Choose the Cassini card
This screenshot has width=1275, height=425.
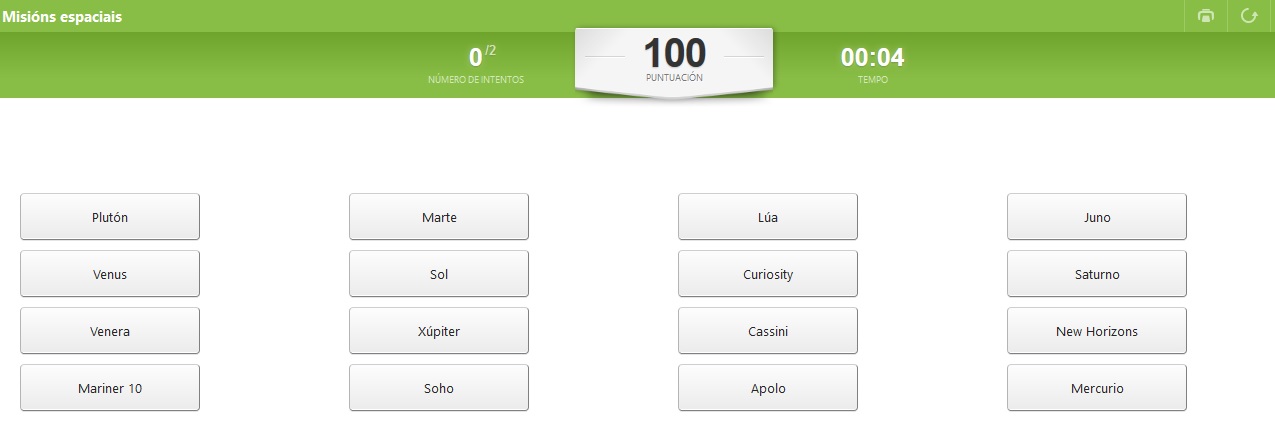point(768,331)
